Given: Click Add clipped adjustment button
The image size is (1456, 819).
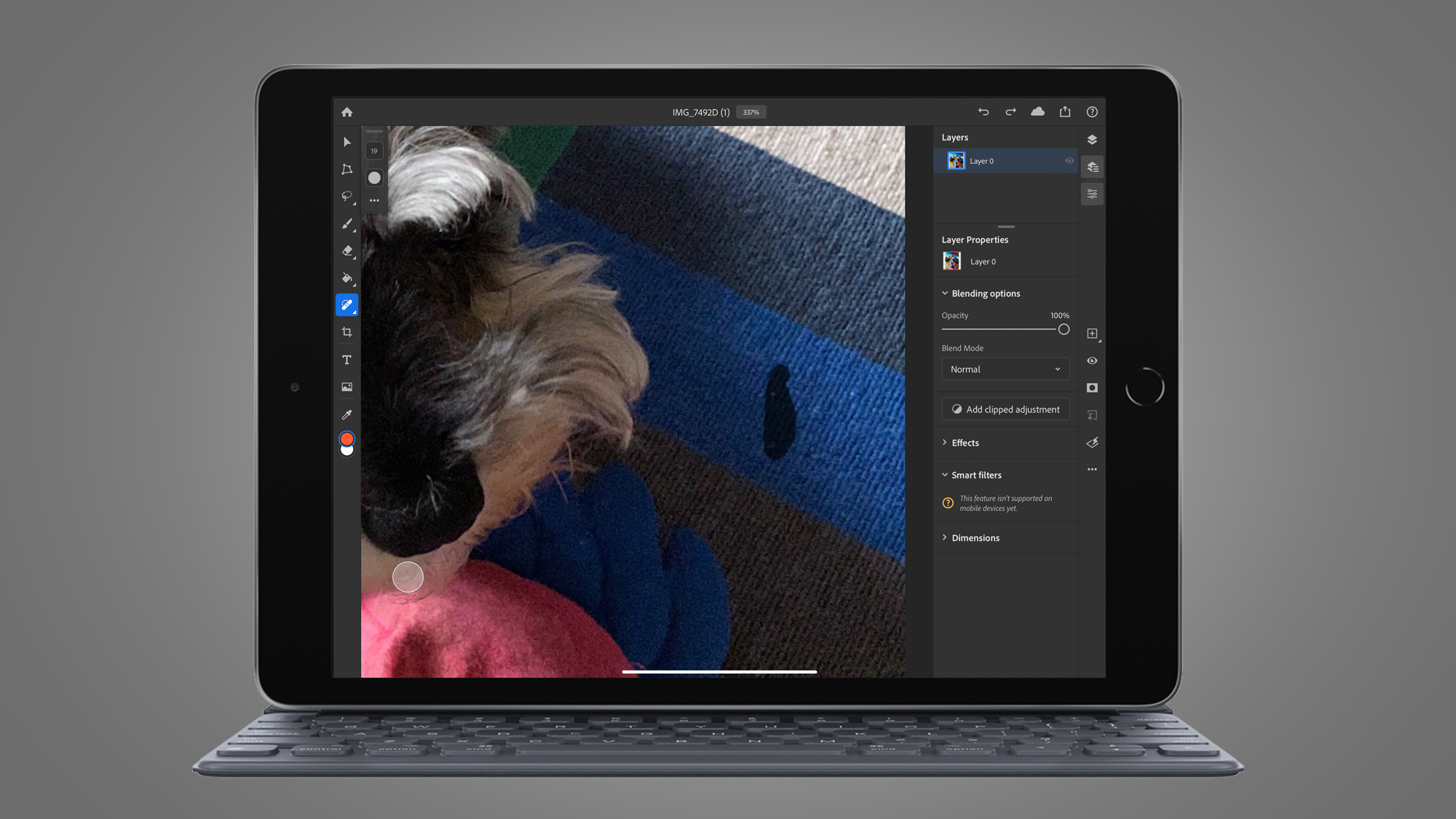Looking at the screenshot, I should (x=1005, y=409).
